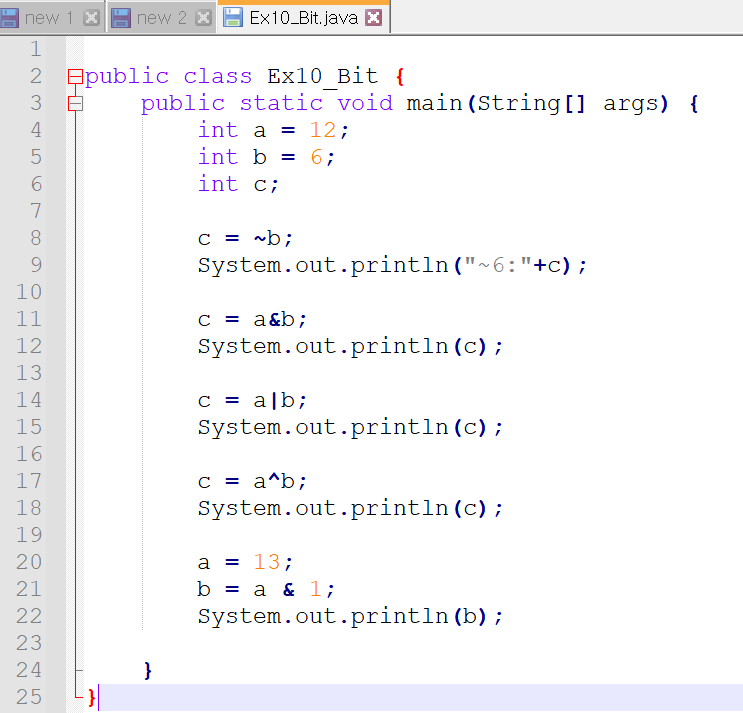The image size is (743, 713).
Task: Click line number 4 in margin
Action: click(x=36, y=130)
